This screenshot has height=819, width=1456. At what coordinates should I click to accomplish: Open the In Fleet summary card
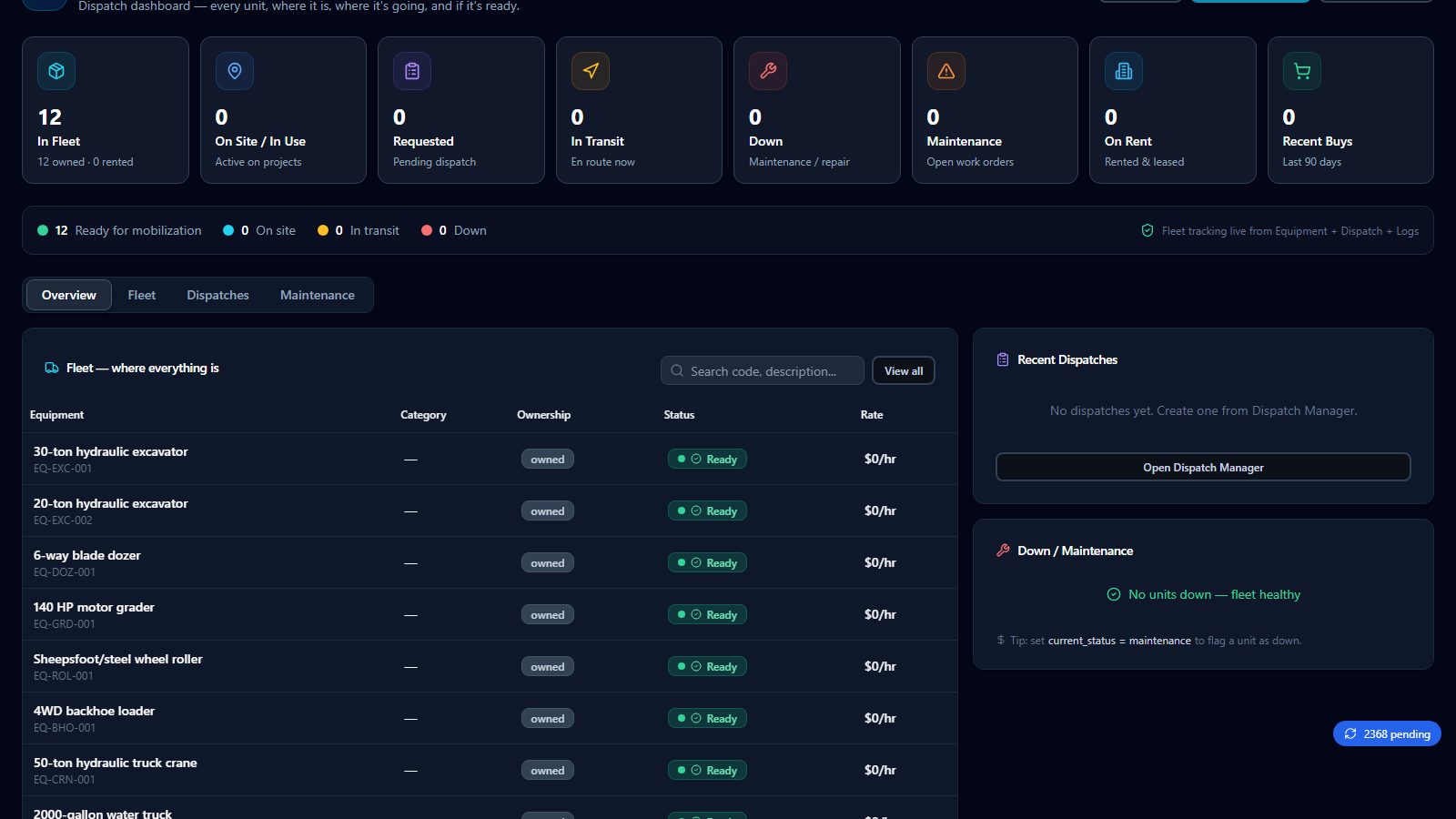pos(106,110)
